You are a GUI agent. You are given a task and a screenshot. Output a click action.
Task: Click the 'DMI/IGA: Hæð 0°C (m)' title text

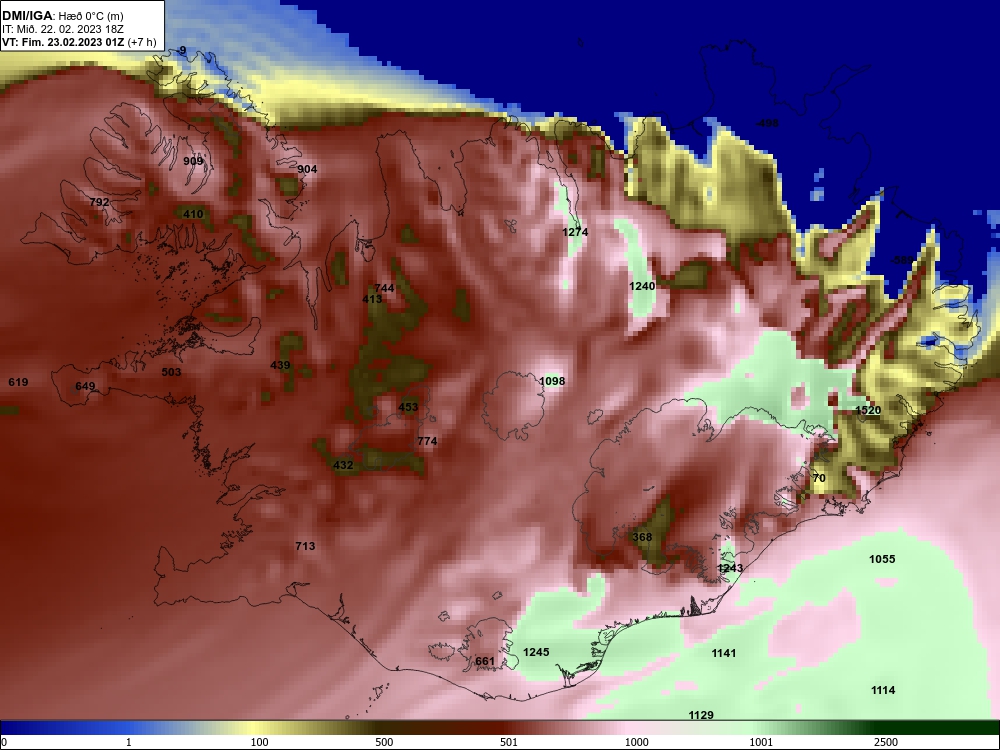coord(62,16)
